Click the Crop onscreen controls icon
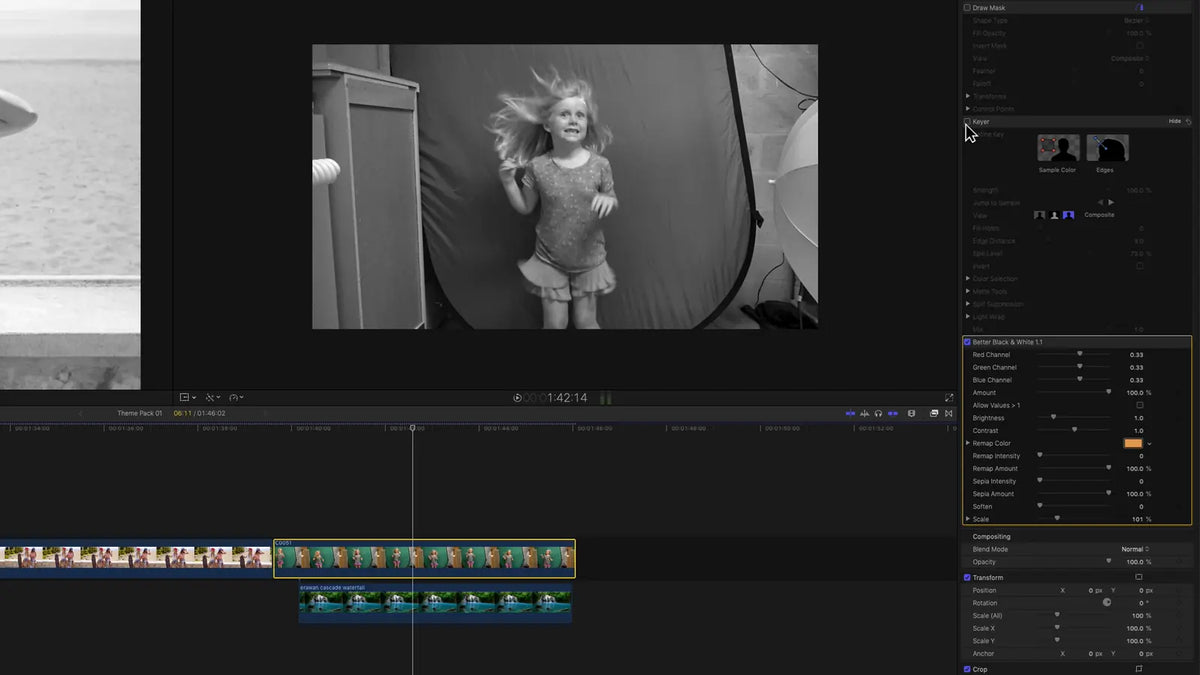The height and width of the screenshot is (675, 1200). tap(1139, 669)
